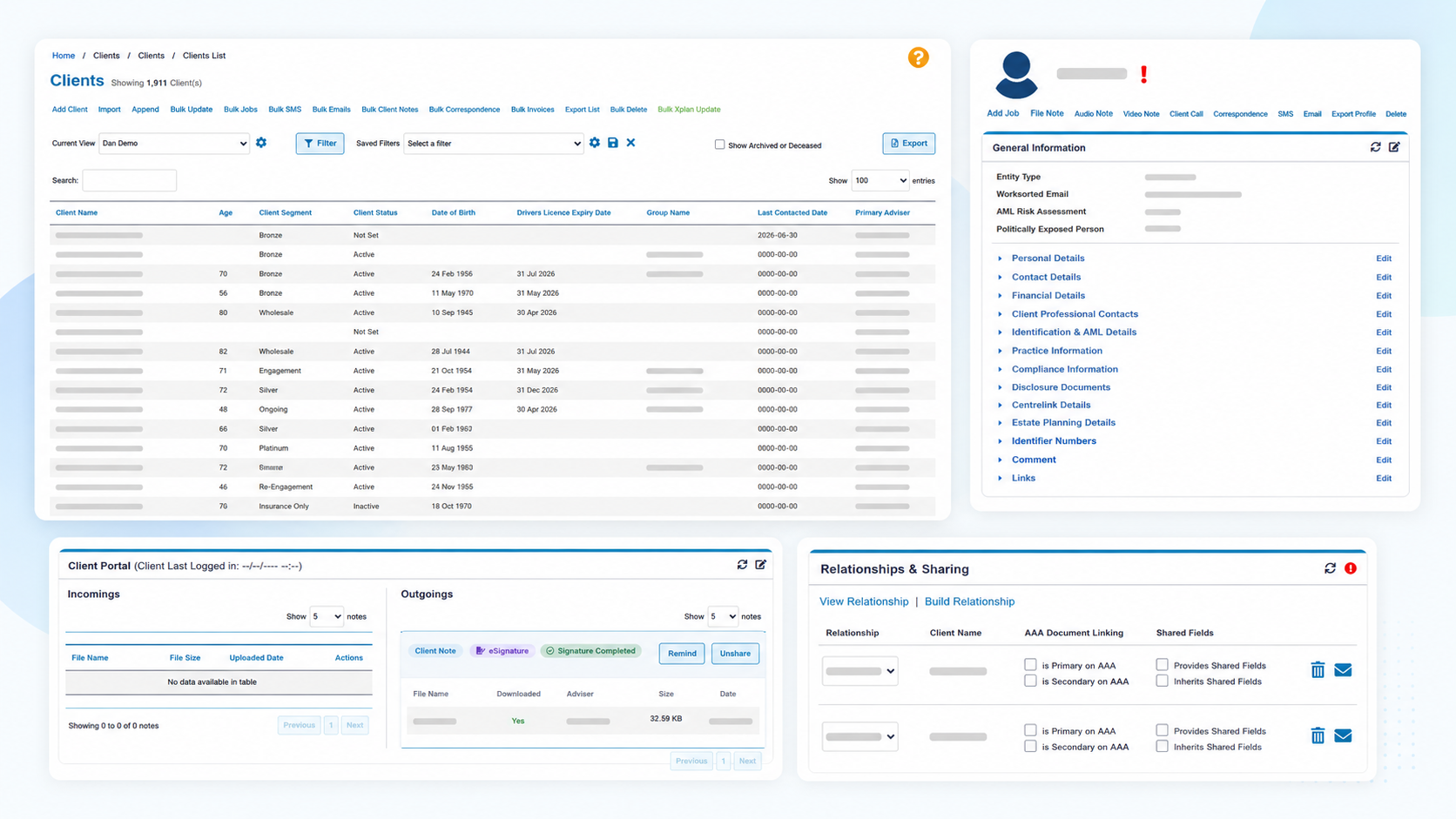Screen dimensions: 1456x819
Task: Click the Unshare button in Outgoings
Action: click(x=735, y=653)
